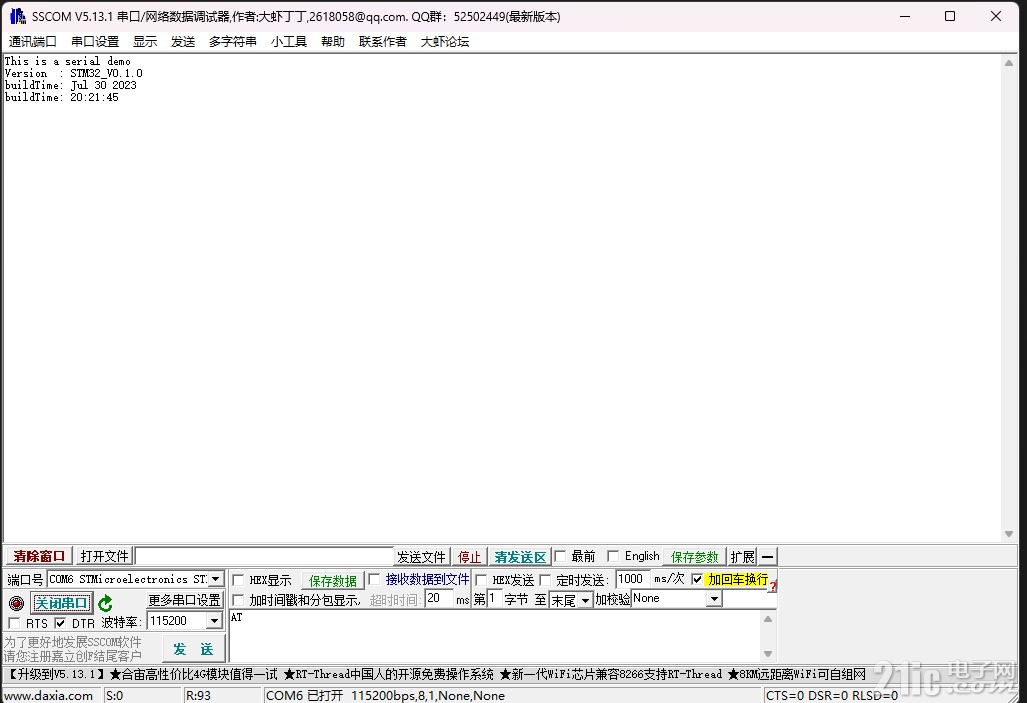Viewport: 1027px width, 703px height.
Task: Click the 发送 send button
Action: click(x=193, y=649)
